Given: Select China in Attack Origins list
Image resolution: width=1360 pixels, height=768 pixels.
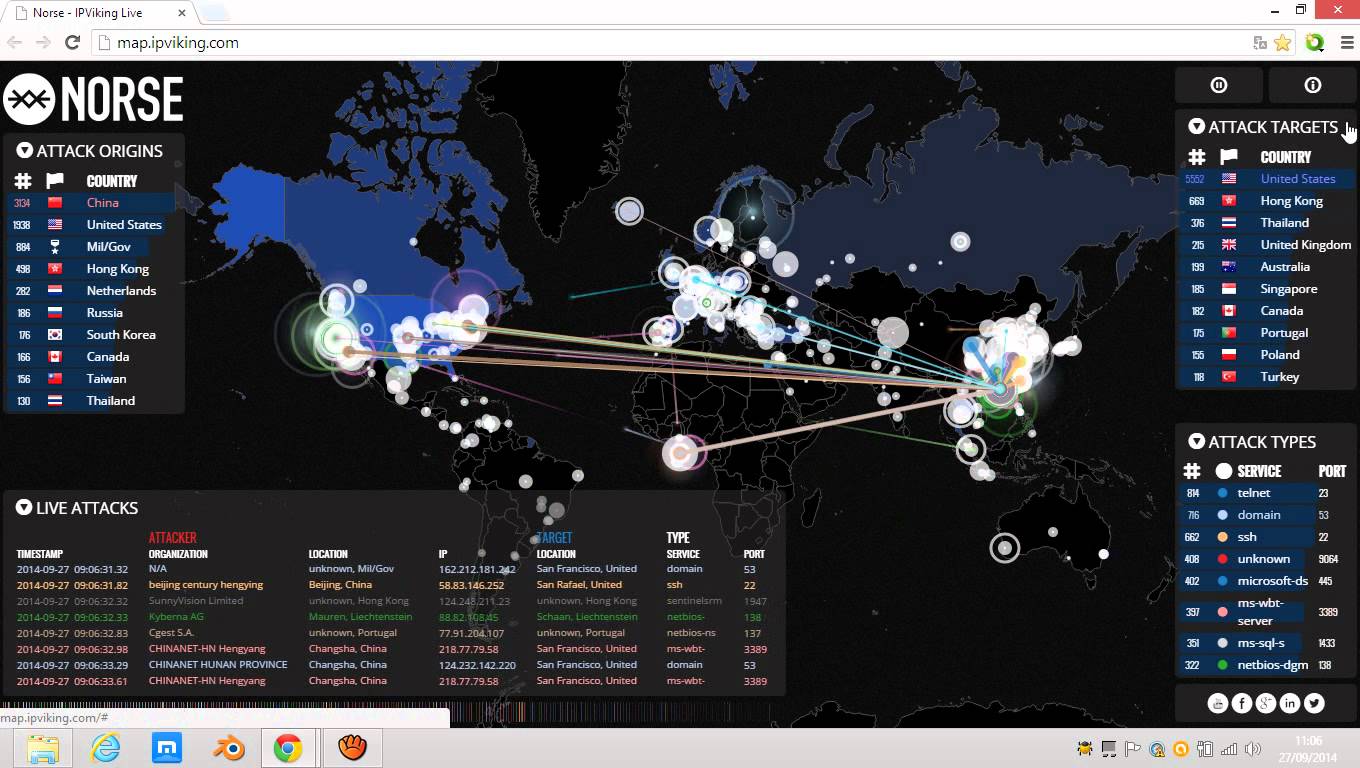Looking at the screenshot, I should coord(102,203).
